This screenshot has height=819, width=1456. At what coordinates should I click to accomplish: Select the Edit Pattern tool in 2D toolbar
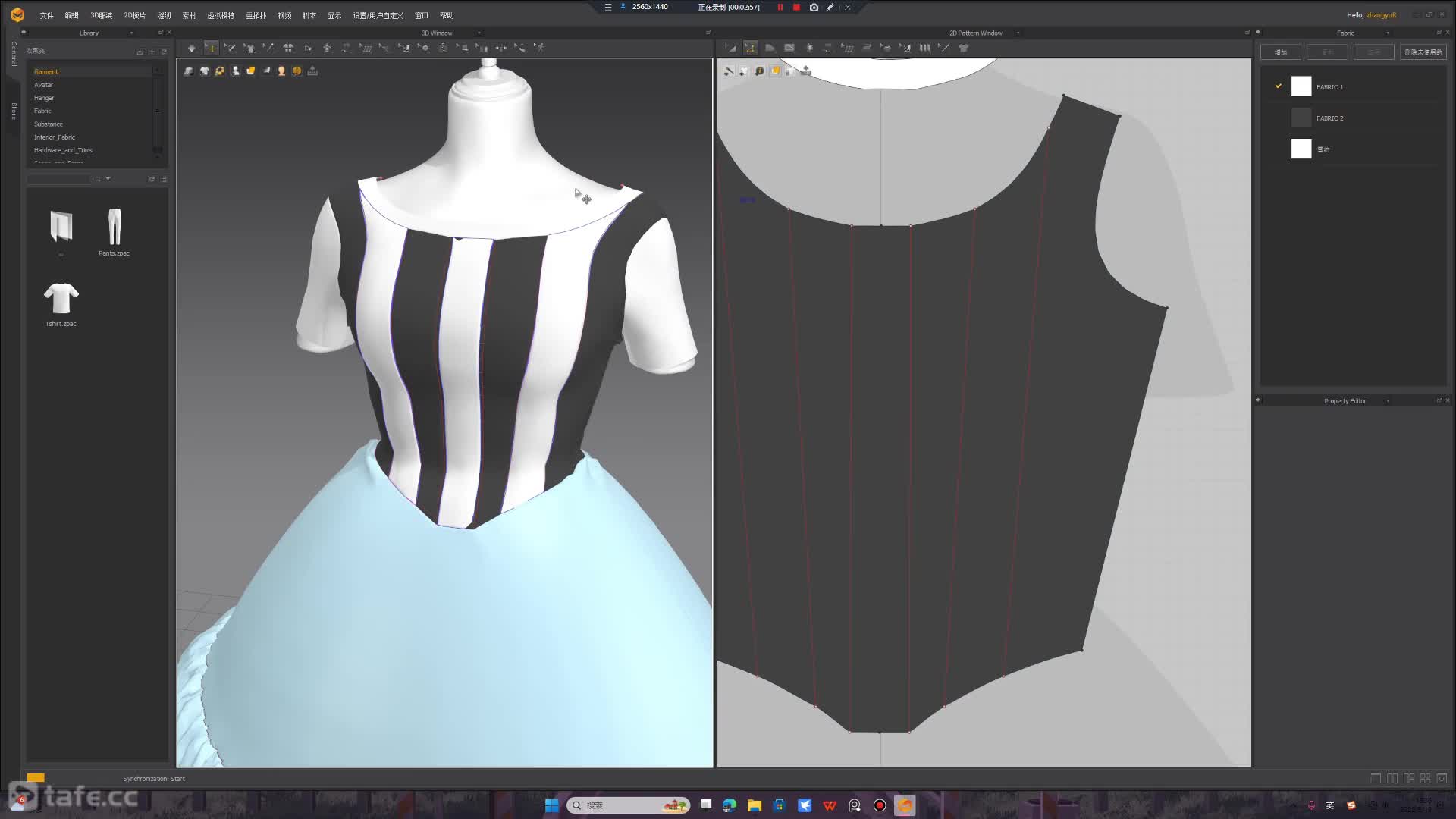click(x=731, y=48)
